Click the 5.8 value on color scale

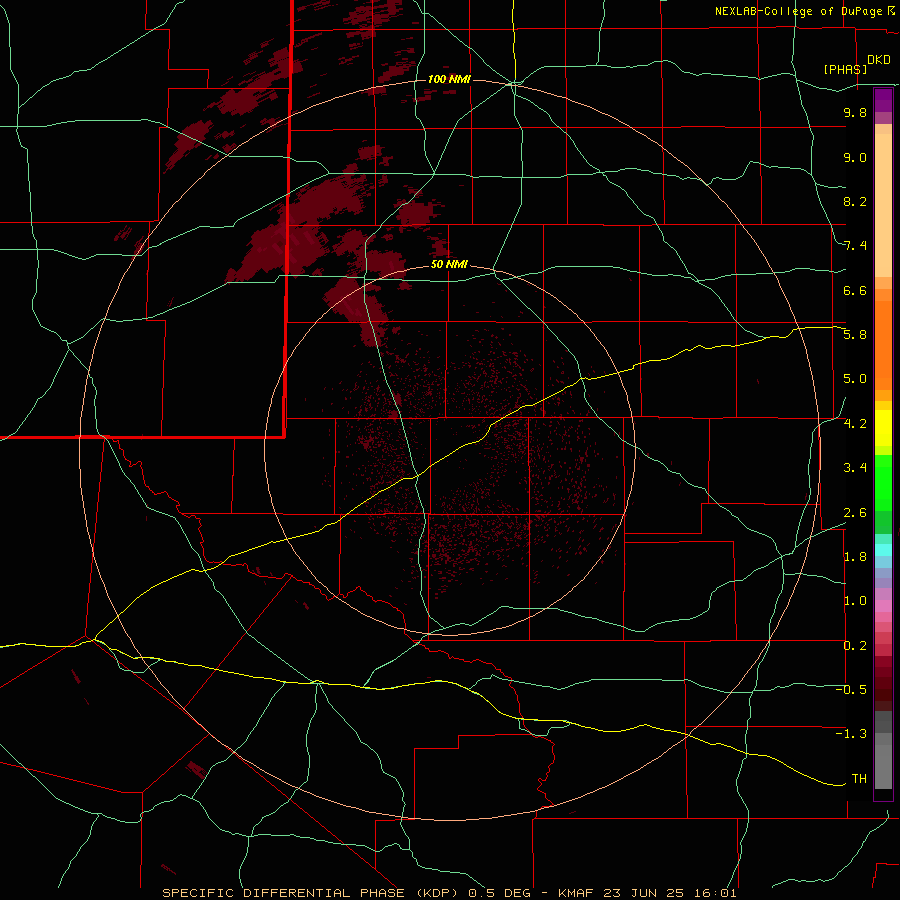click(x=855, y=335)
